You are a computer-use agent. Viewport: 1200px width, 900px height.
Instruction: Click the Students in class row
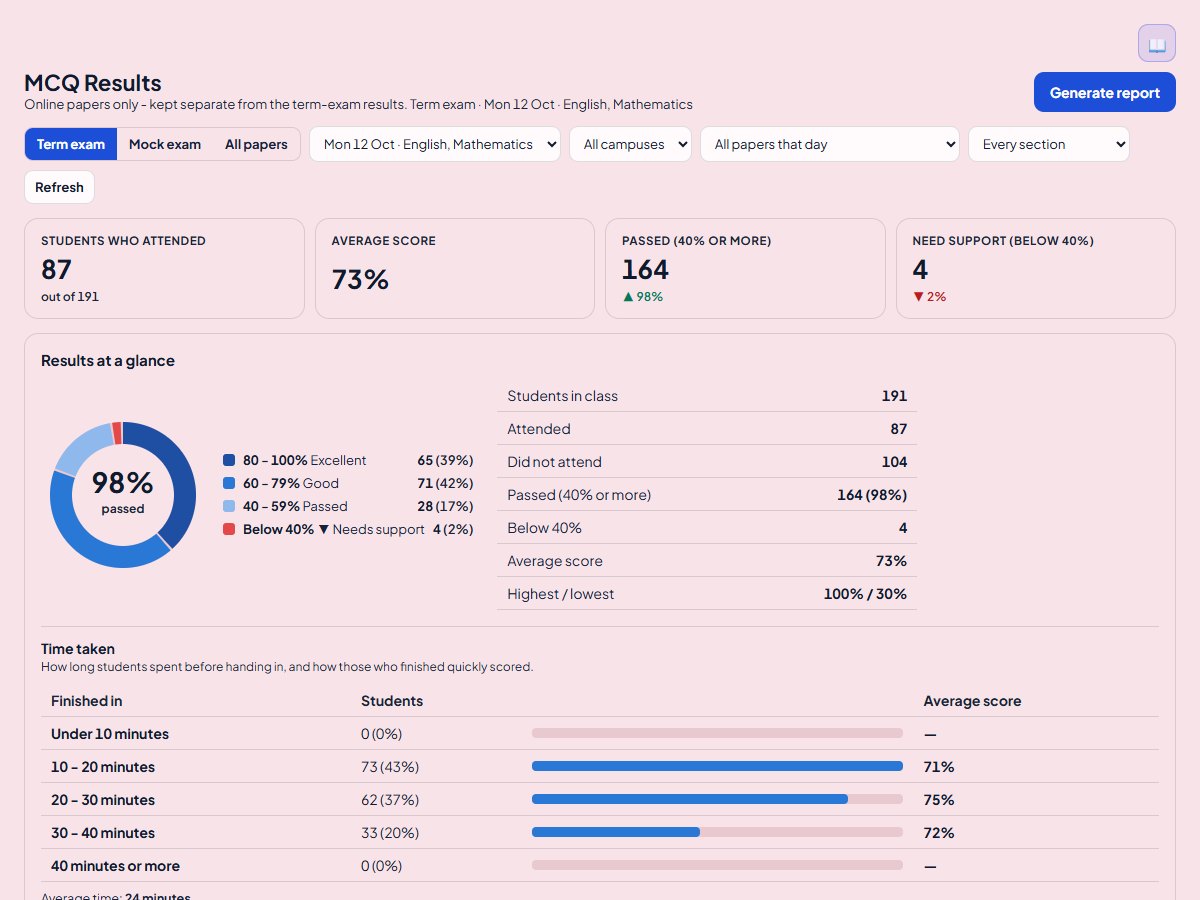click(707, 396)
